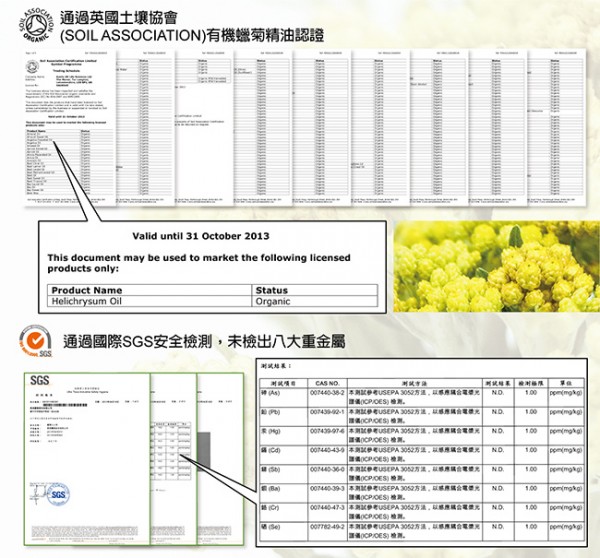Image resolution: width=600 pixels, height=558 pixels.
Task: Click the '鋇 (Ba)' row label
Action: (x=271, y=489)
